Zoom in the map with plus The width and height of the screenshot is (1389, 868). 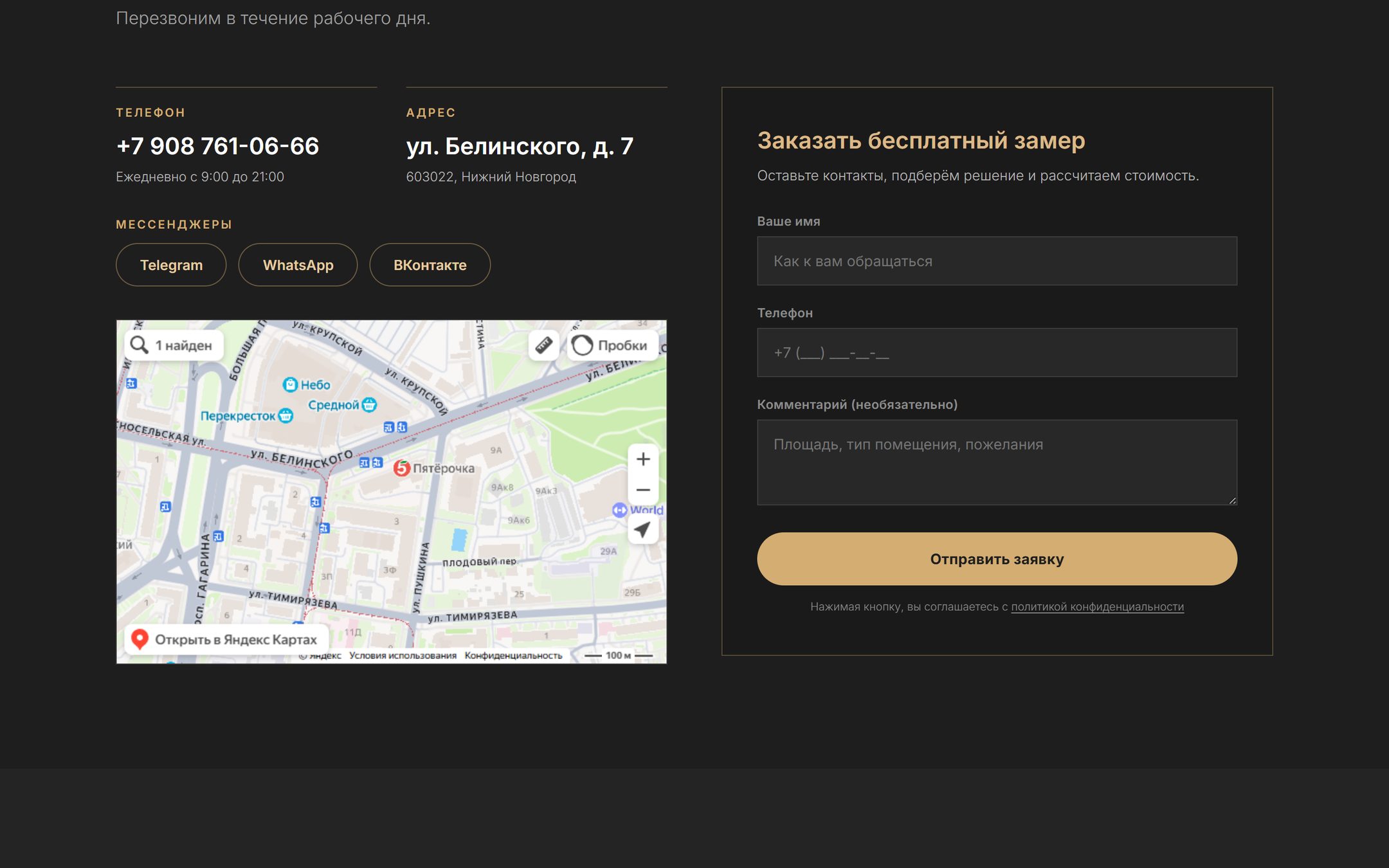tap(643, 459)
